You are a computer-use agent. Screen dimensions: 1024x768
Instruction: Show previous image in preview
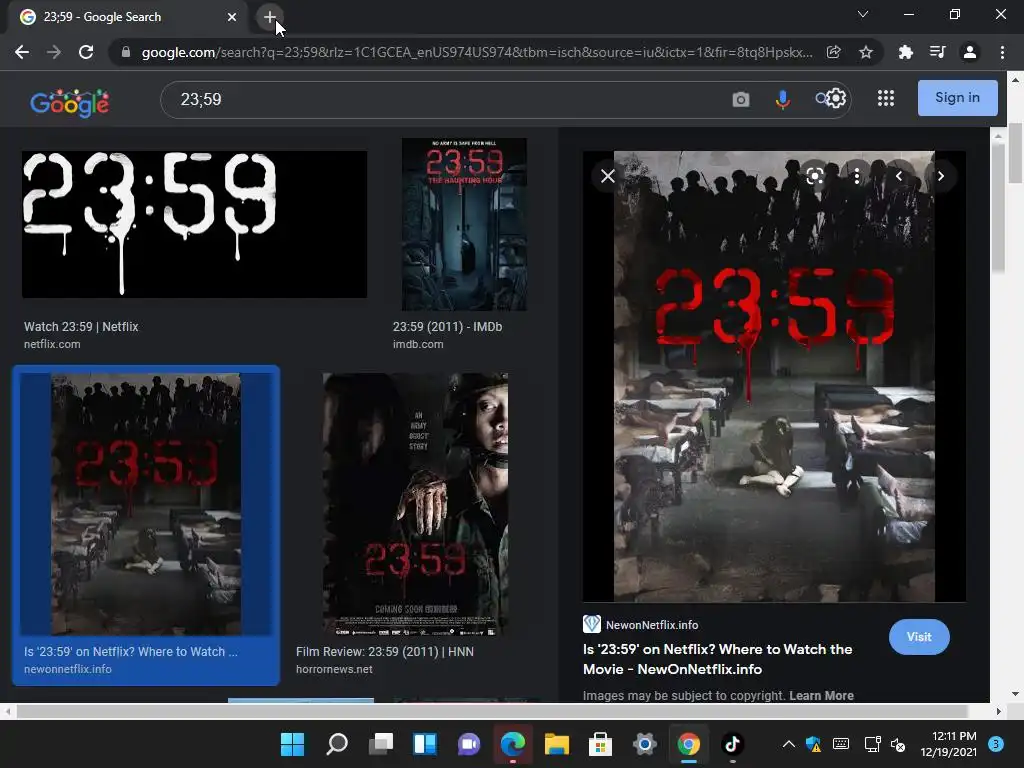[x=899, y=176]
